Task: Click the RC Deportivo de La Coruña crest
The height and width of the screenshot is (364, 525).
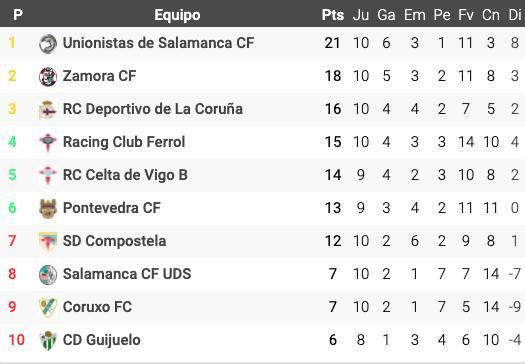Action: point(48,110)
